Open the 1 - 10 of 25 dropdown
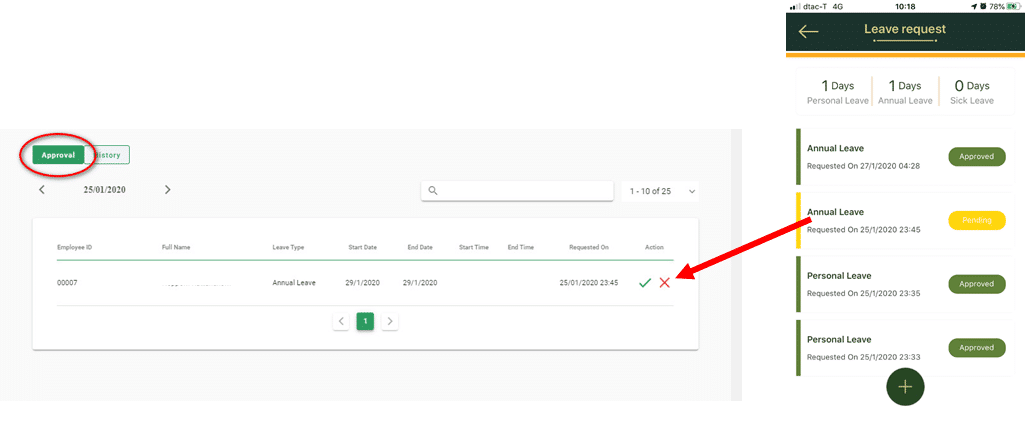The width and height of the screenshot is (1025, 425). [659, 190]
